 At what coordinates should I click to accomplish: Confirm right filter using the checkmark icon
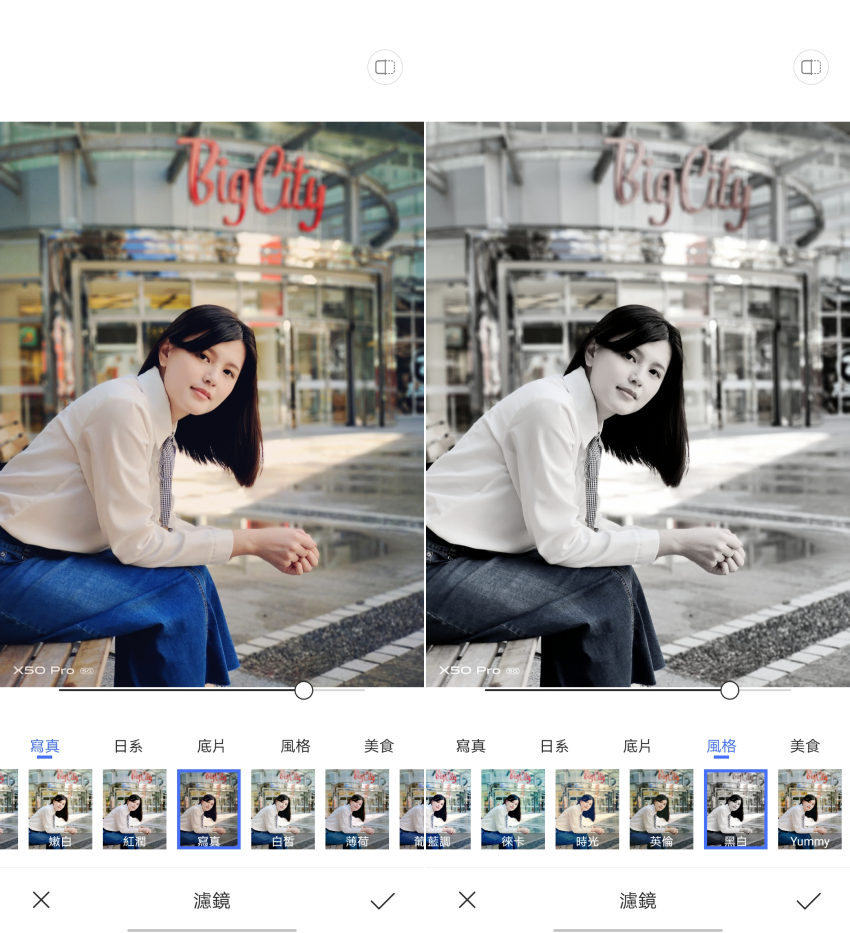point(808,900)
